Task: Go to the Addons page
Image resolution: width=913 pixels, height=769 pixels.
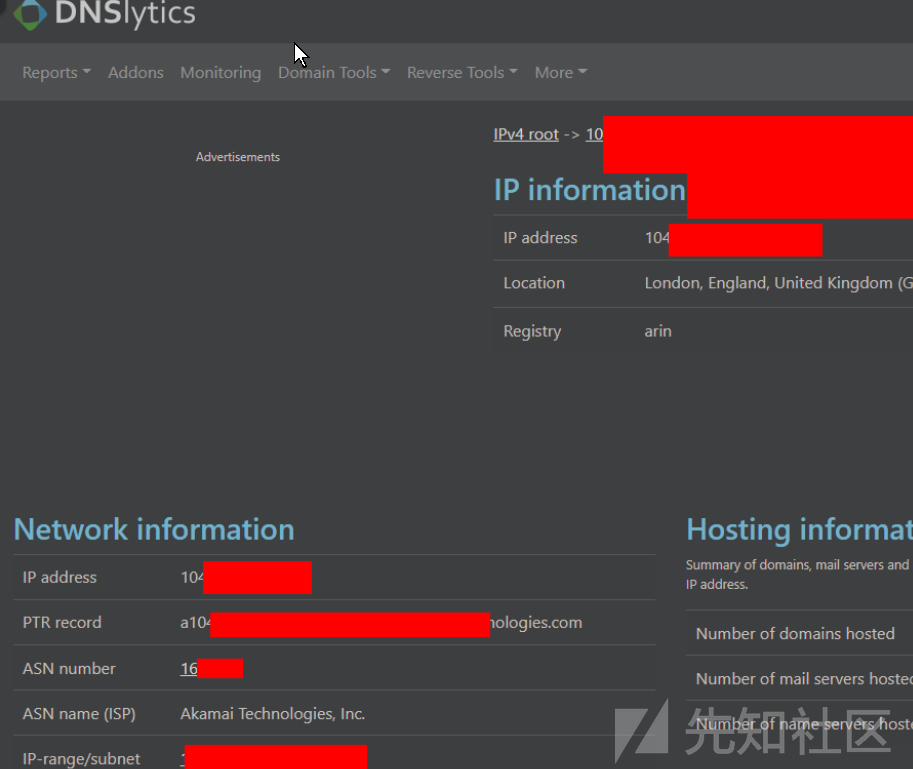Action: pyautogui.click(x=136, y=73)
